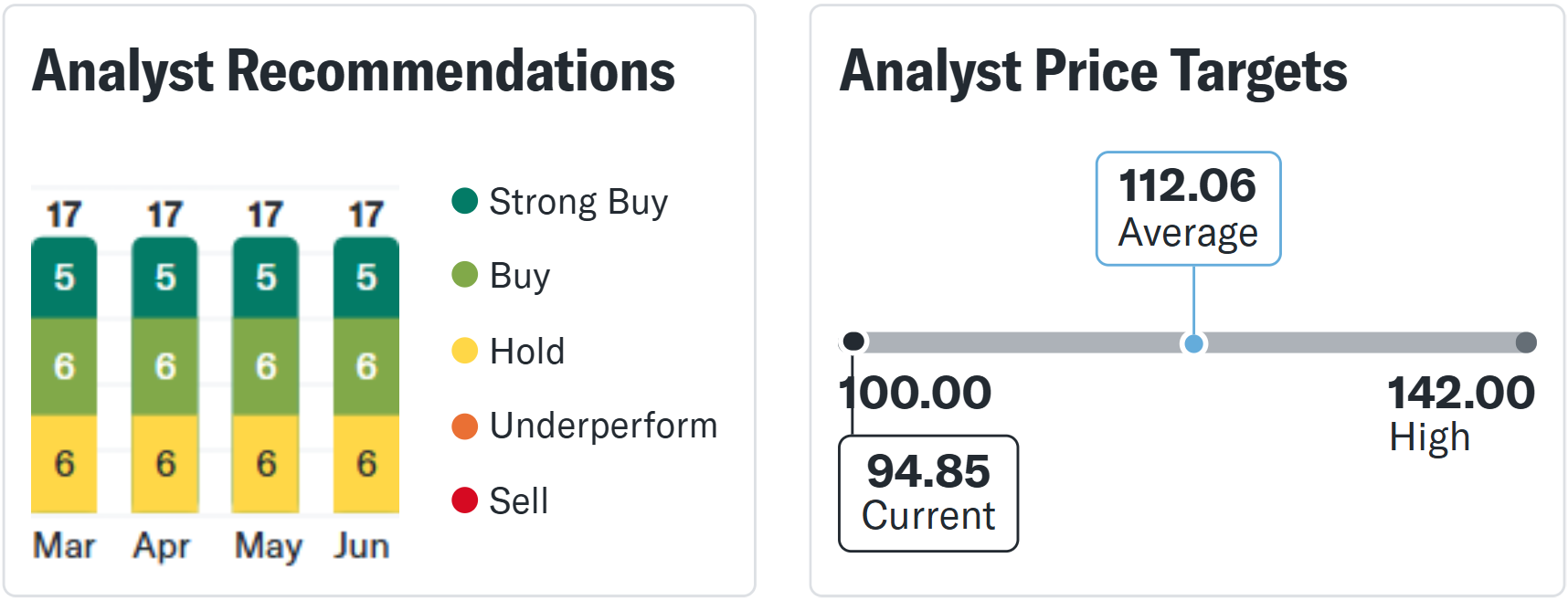Click the Apr Buy bar segment
This screenshot has width=1568, height=600.
point(164,366)
